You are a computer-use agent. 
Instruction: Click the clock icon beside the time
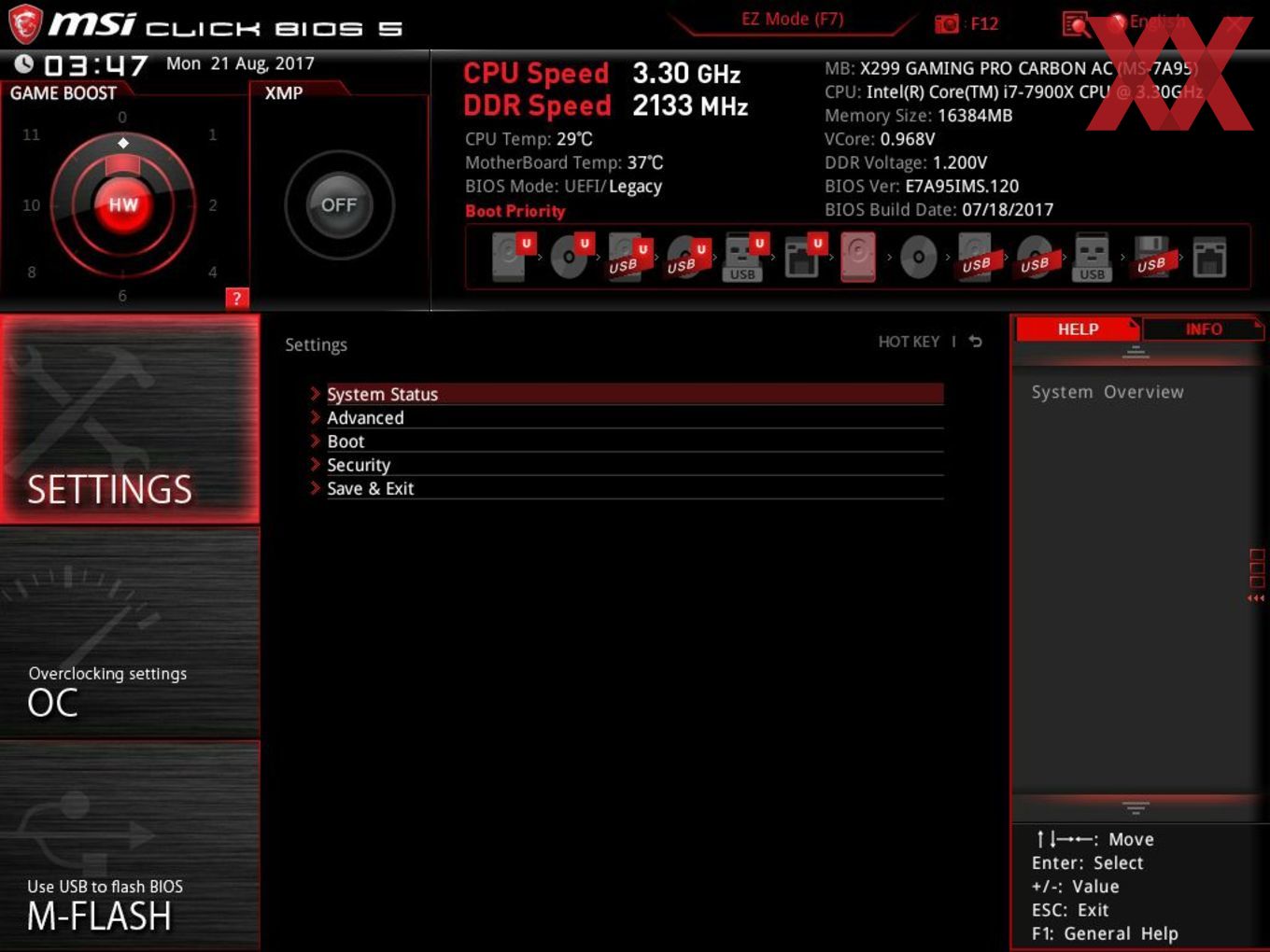click(x=24, y=64)
